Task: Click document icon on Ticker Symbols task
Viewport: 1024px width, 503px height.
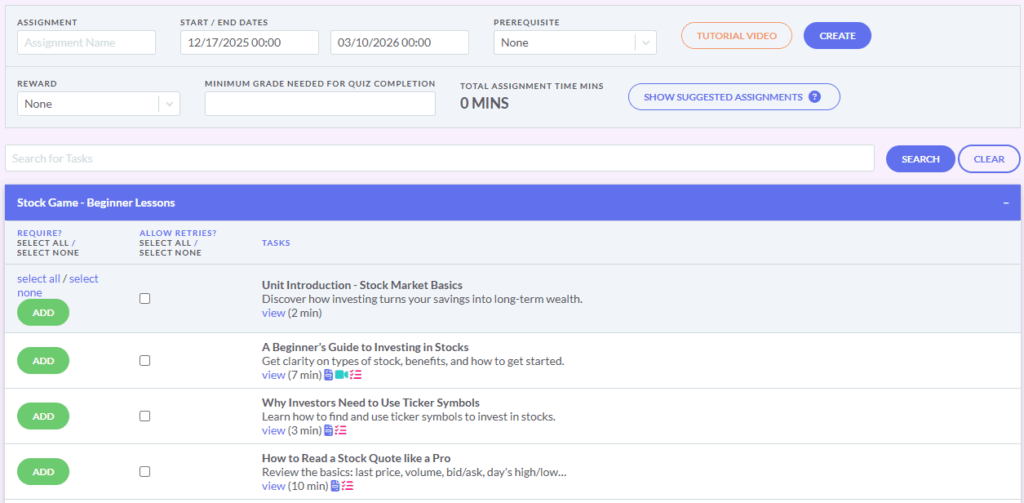Action: (x=329, y=431)
